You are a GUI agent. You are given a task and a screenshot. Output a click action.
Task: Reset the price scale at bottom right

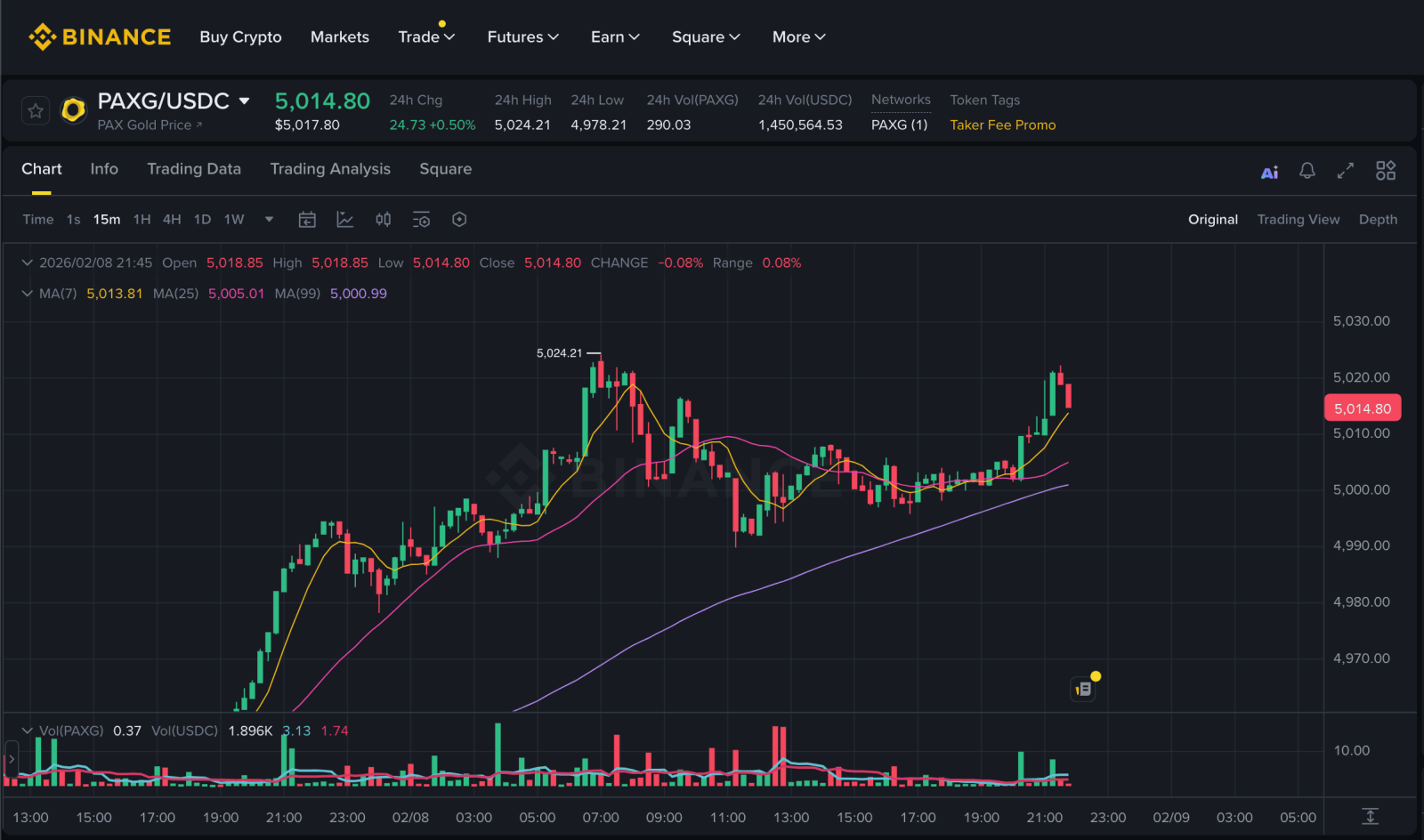1370,816
